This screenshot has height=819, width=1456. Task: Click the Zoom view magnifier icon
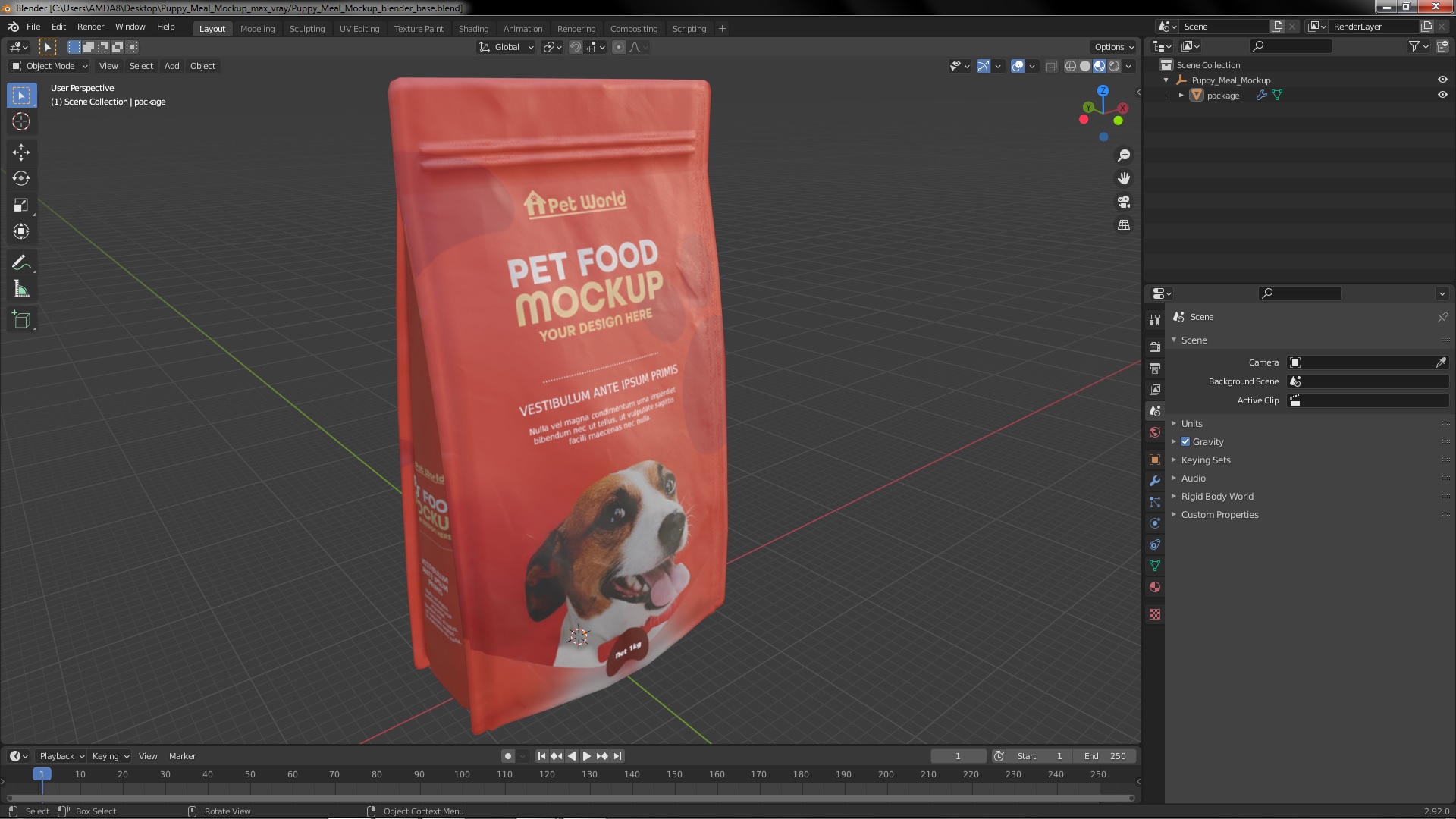[1124, 155]
